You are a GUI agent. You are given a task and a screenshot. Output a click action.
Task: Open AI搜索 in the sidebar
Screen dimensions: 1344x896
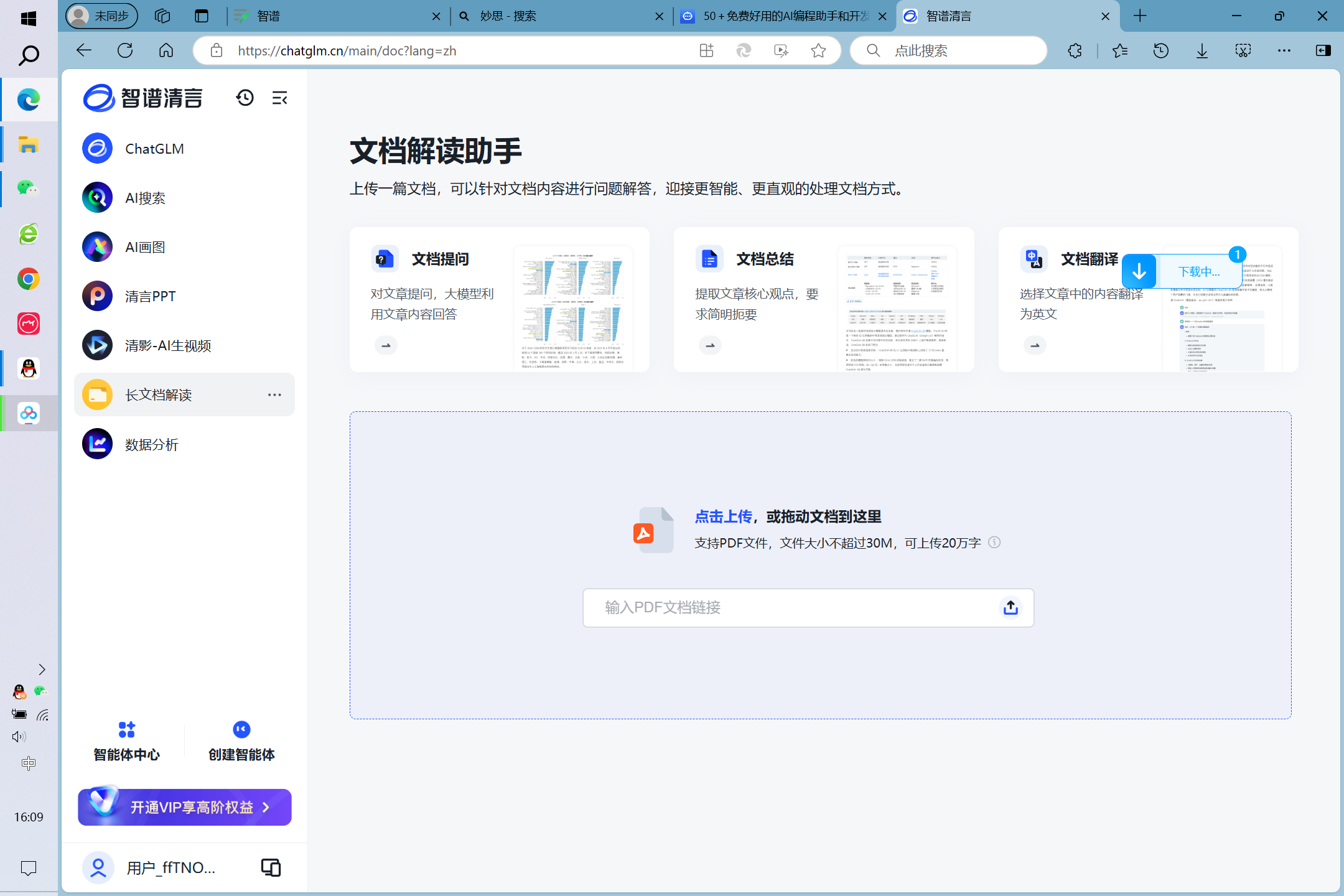click(x=184, y=198)
